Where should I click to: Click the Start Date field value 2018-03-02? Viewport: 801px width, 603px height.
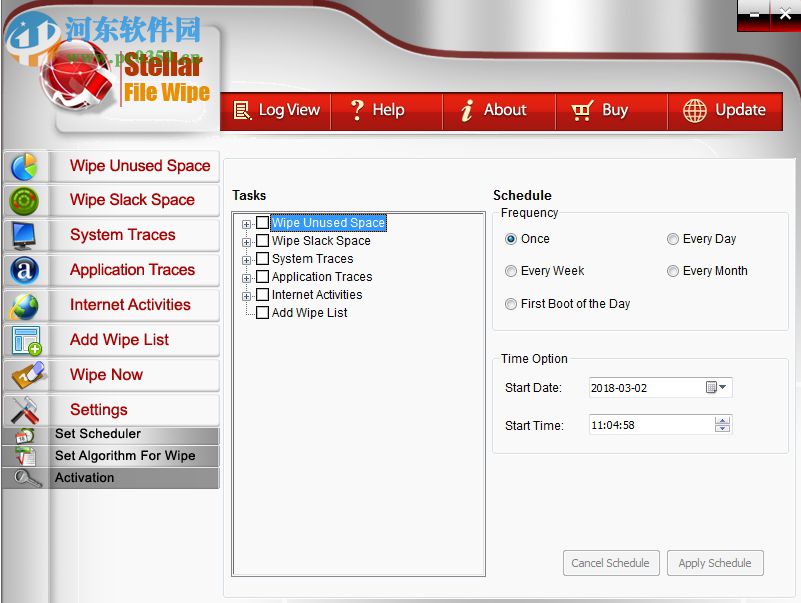(619, 388)
